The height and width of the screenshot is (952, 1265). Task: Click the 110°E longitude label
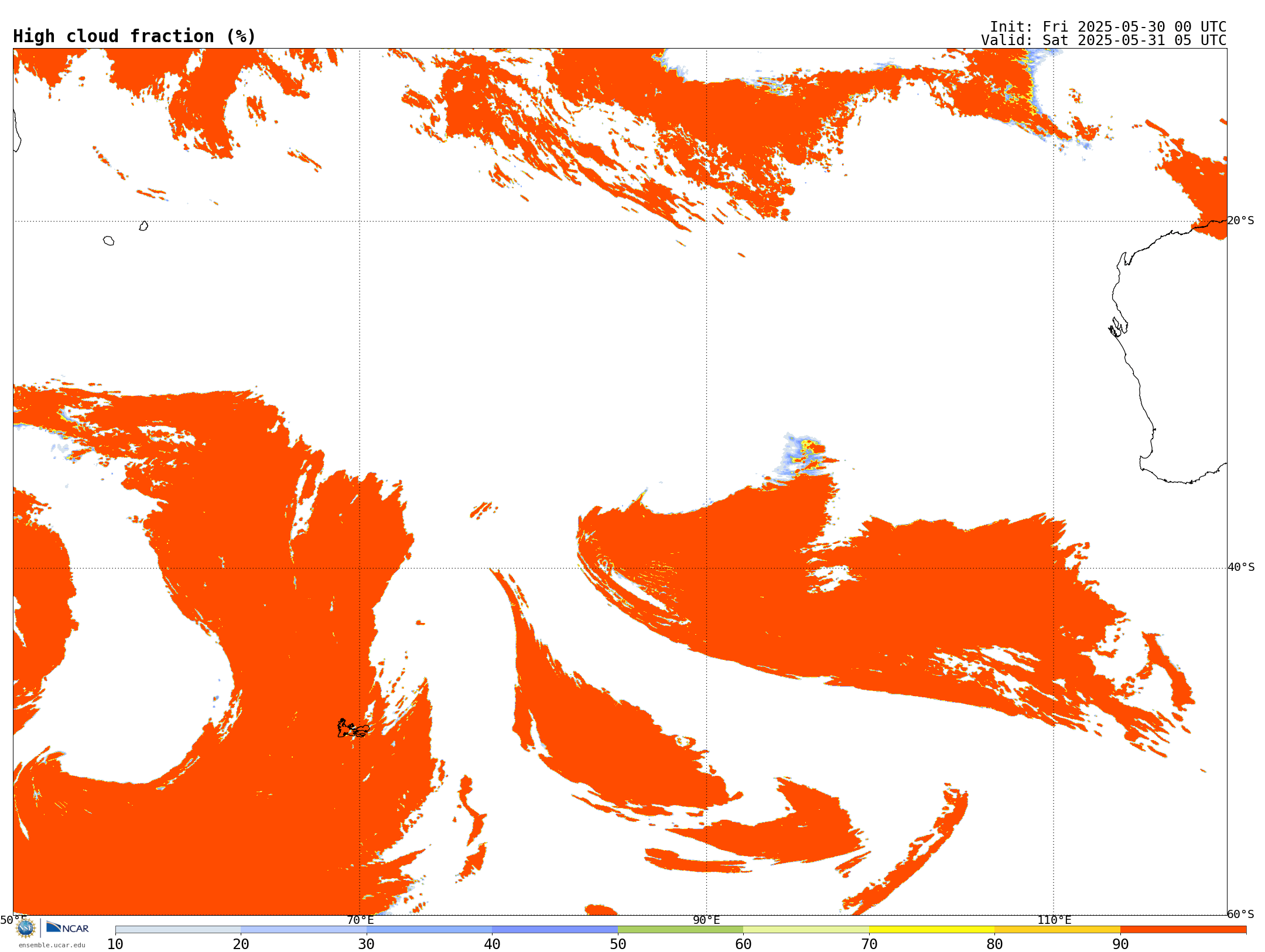(1054, 920)
